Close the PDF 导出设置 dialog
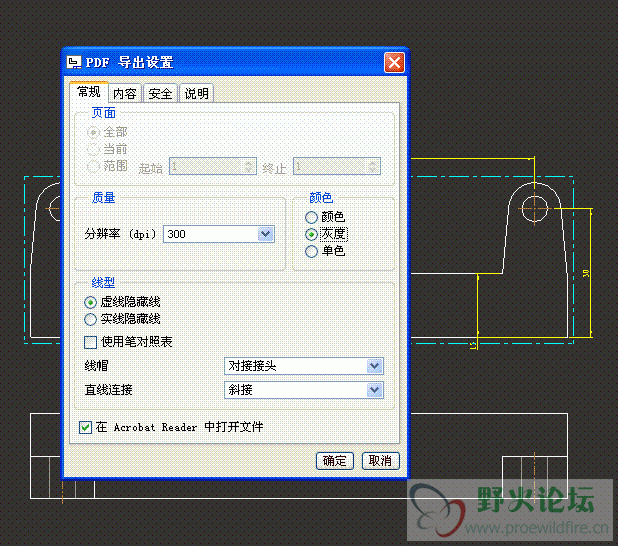618x546 pixels. coord(394,62)
